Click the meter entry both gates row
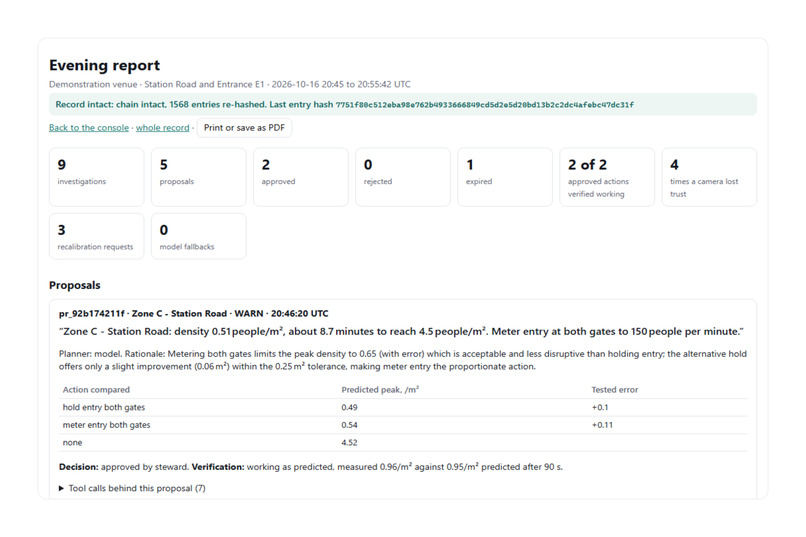The height and width of the screenshot is (537, 806). tap(403, 425)
